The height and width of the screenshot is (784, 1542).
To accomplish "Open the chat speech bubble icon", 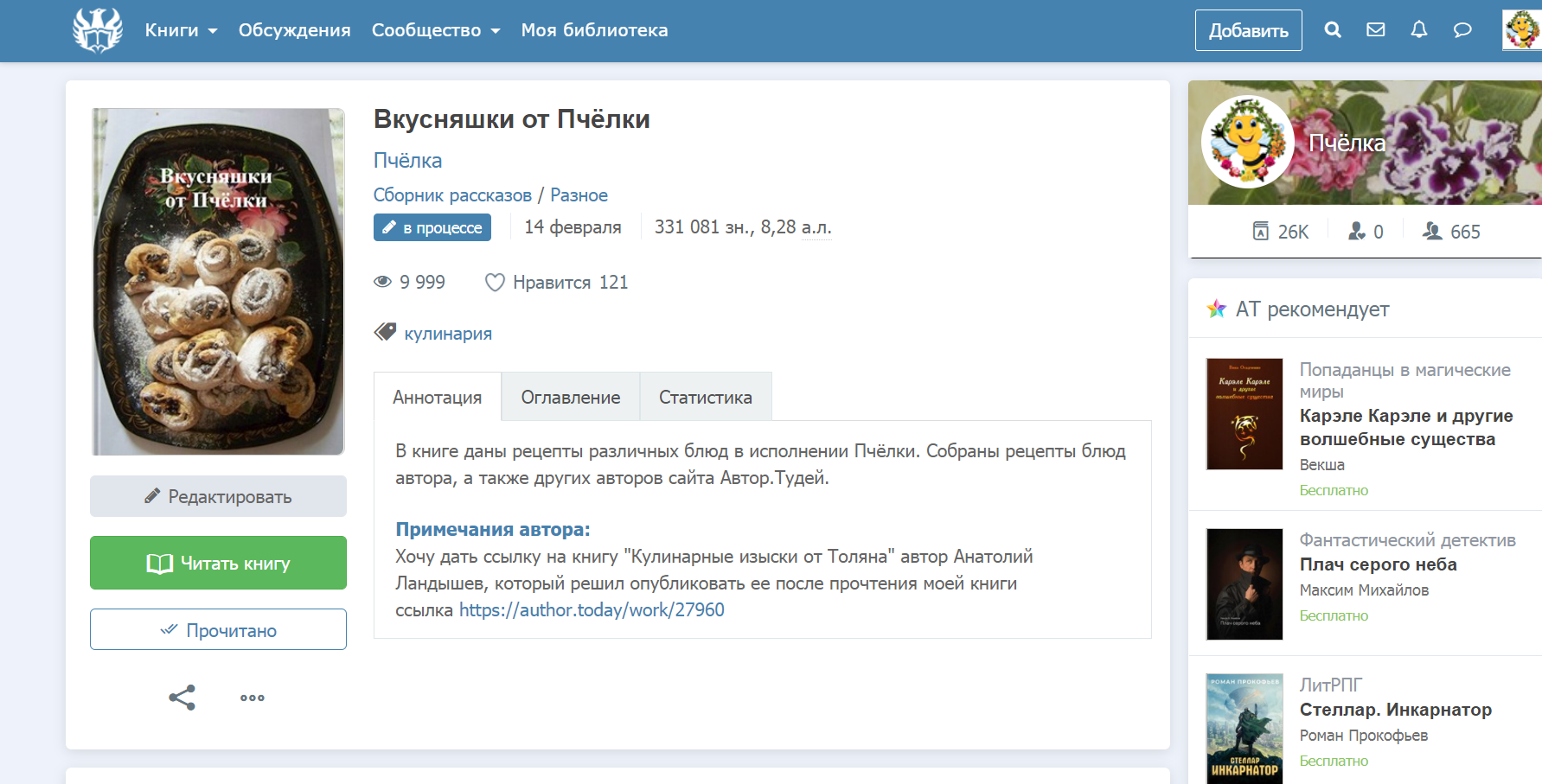I will click(x=1462, y=30).
